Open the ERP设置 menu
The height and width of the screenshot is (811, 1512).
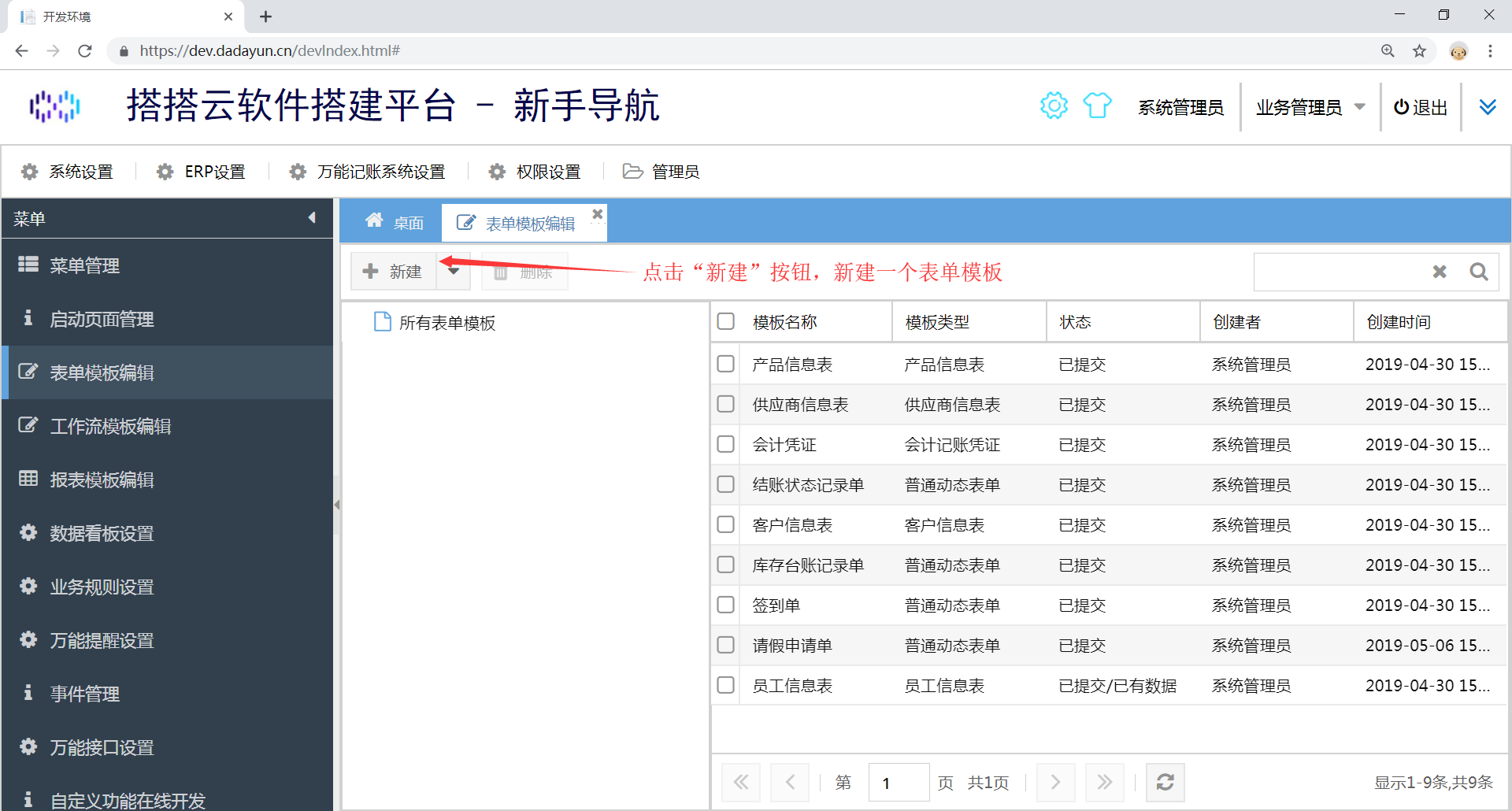pyautogui.click(x=201, y=172)
